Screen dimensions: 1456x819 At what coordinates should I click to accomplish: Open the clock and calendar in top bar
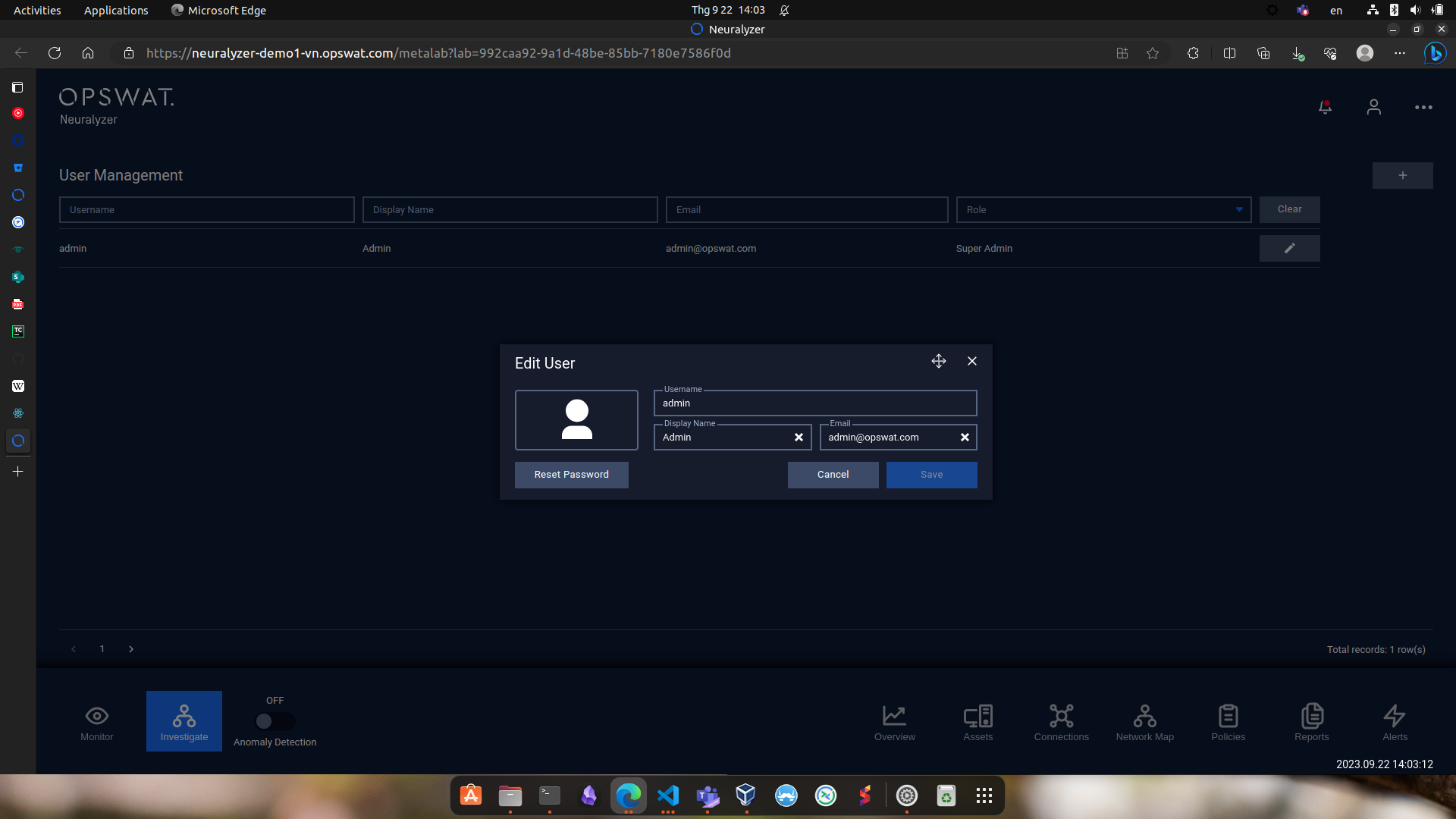pyautogui.click(x=728, y=10)
